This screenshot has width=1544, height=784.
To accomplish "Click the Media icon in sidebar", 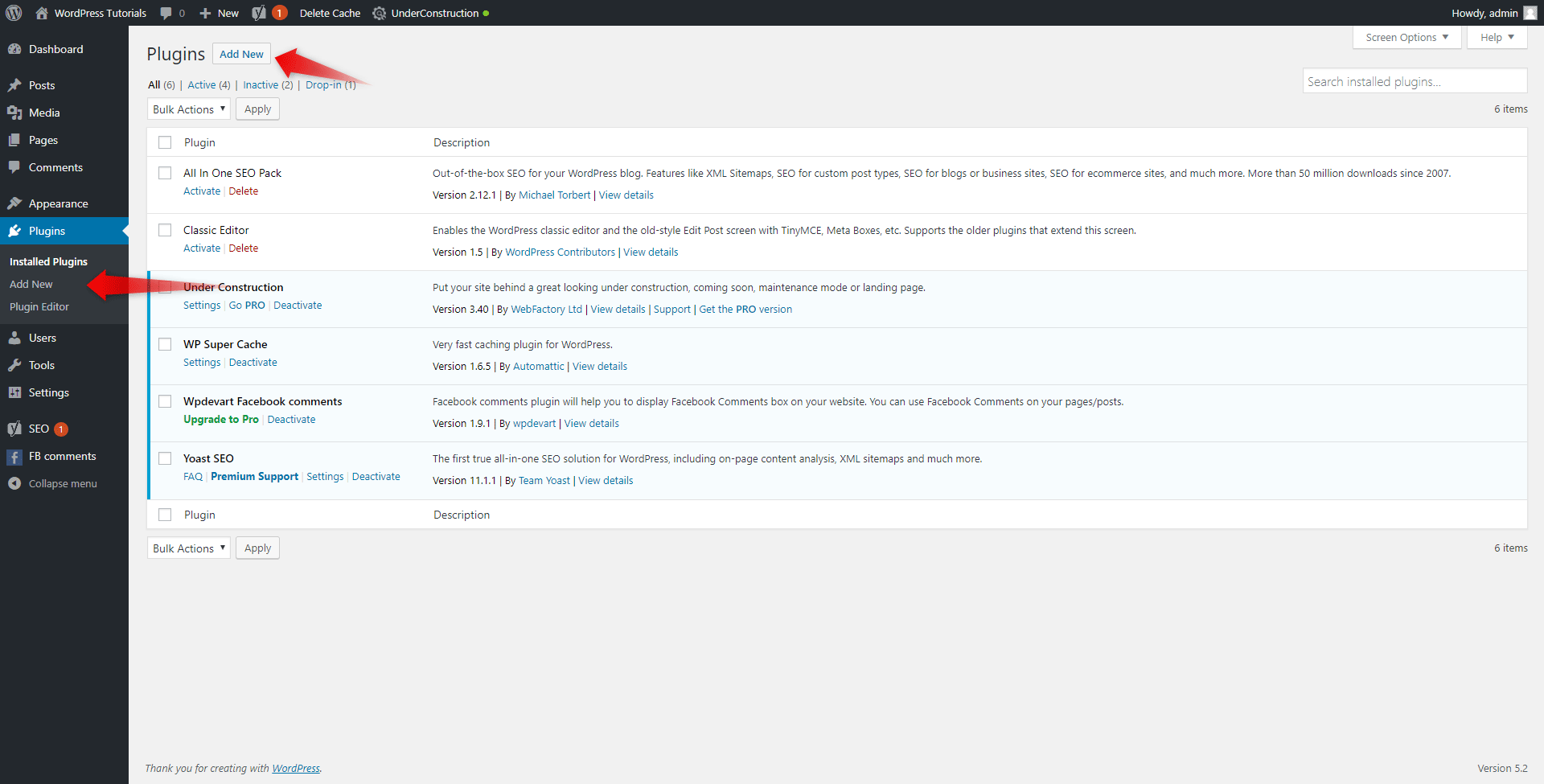I will (14, 113).
